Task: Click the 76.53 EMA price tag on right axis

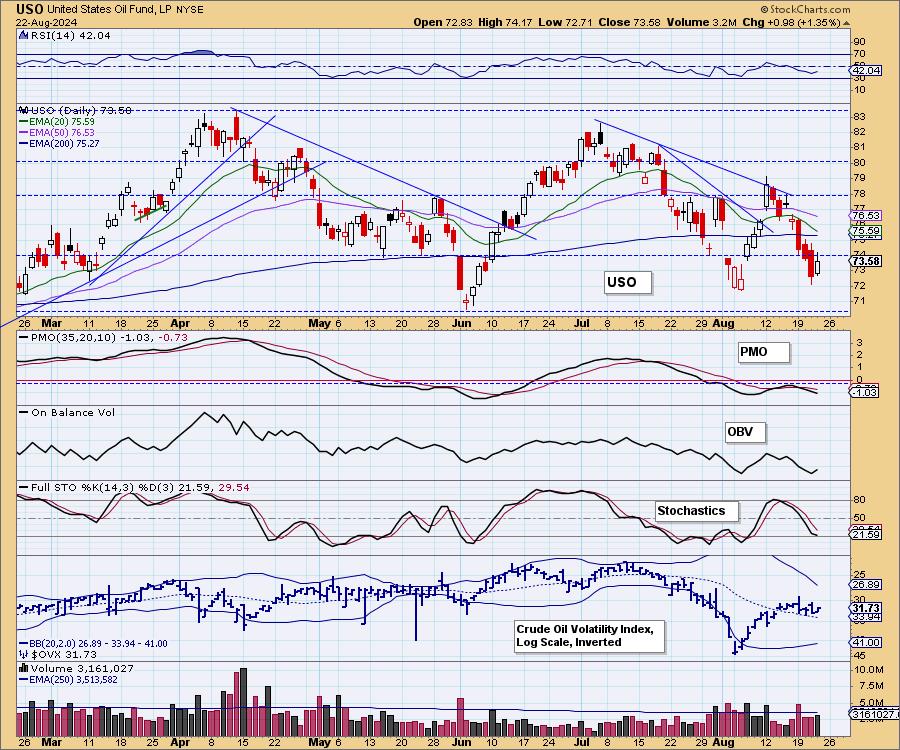Action: coord(867,215)
